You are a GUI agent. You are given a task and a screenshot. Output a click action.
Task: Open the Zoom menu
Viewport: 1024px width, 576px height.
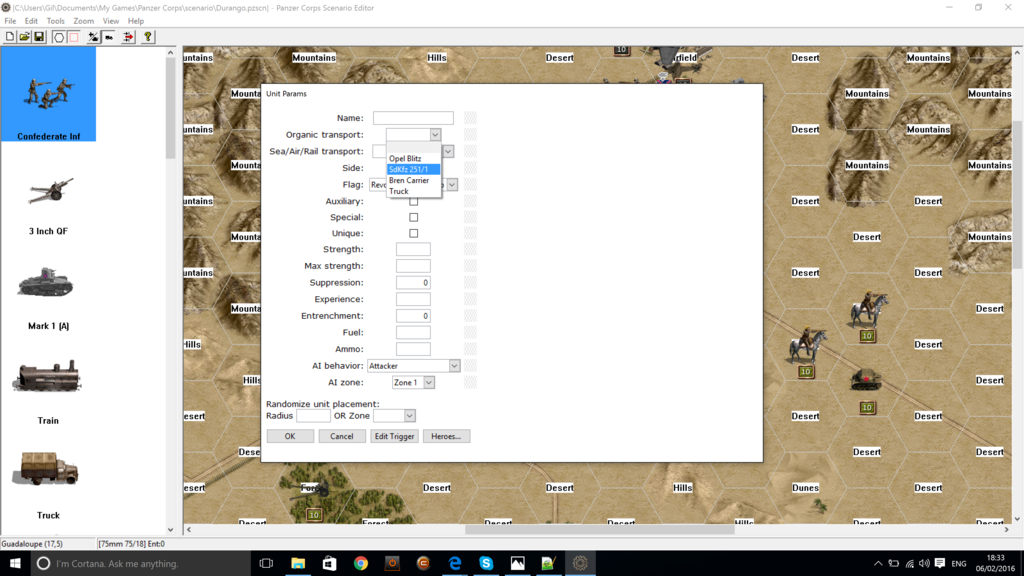[x=84, y=21]
